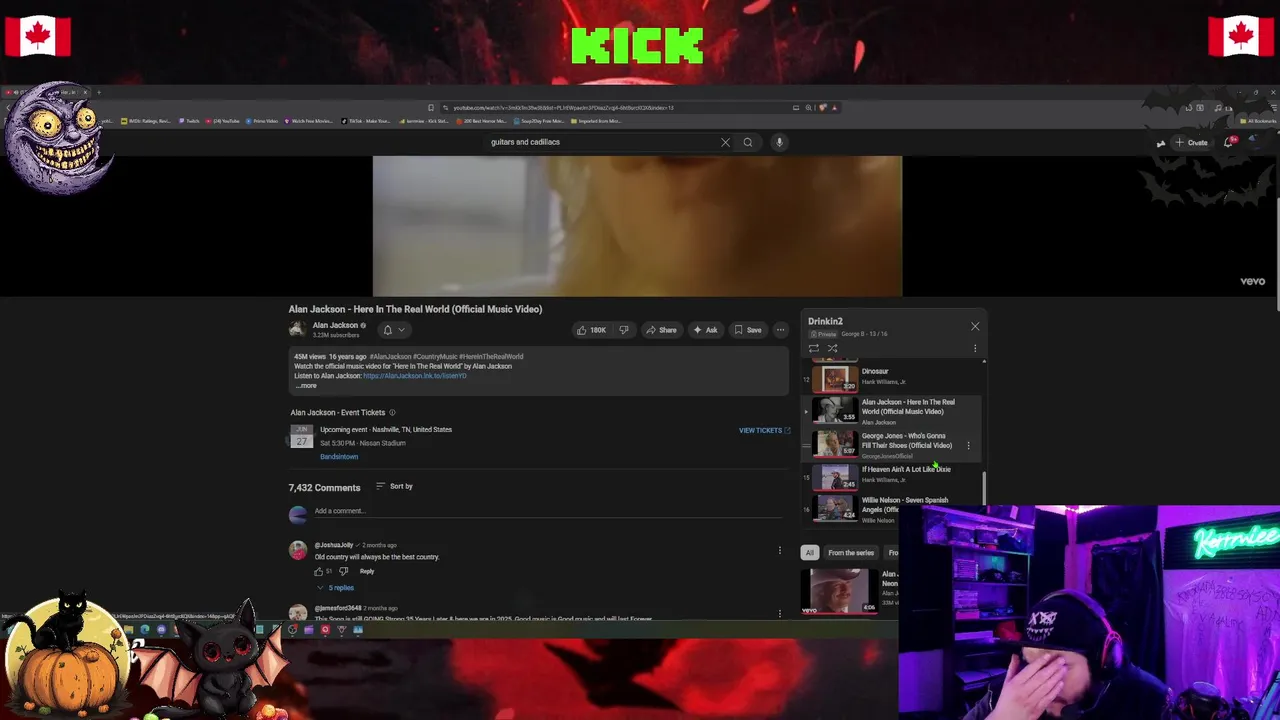Toggle shuffle playlist in Drinkin2
The image size is (1280, 720).
point(832,348)
